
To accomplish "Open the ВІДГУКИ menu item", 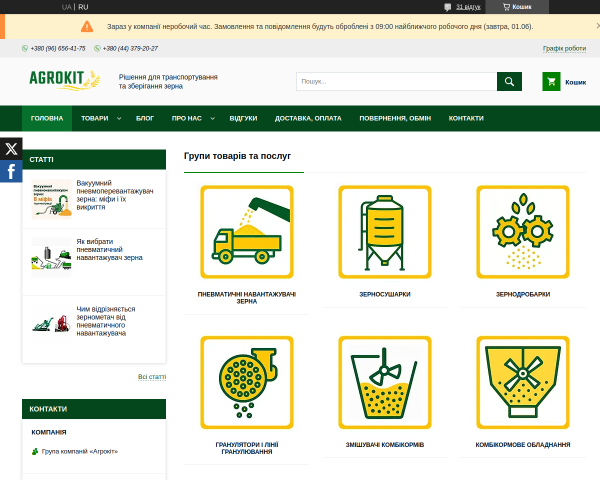I will [243, 118].
